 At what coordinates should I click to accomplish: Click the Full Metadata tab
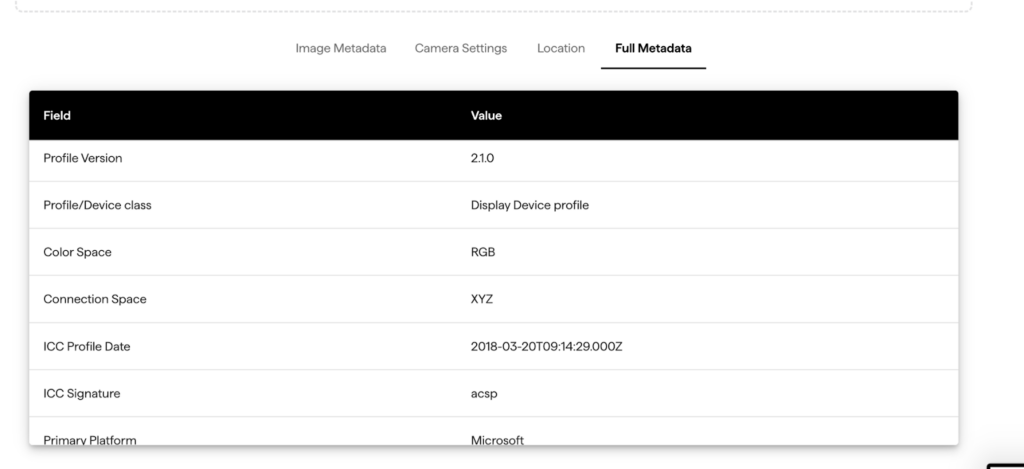pyautogui.click(x=653, y=48)
